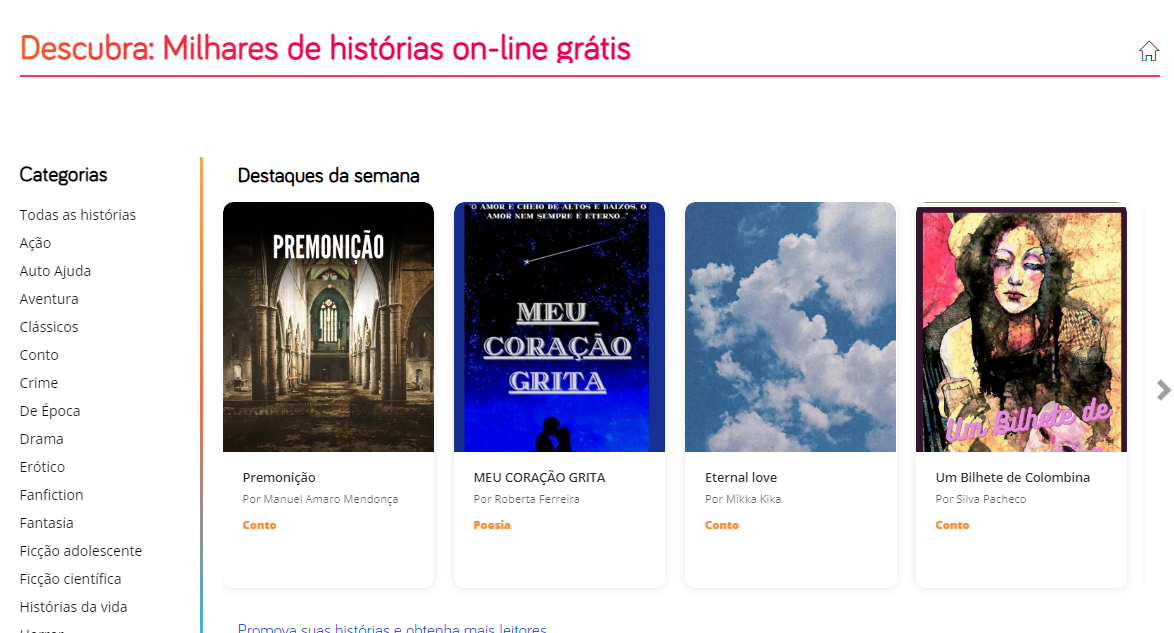
Task: Open the Meu Coração Grita cover
Action: coord(559,327)
